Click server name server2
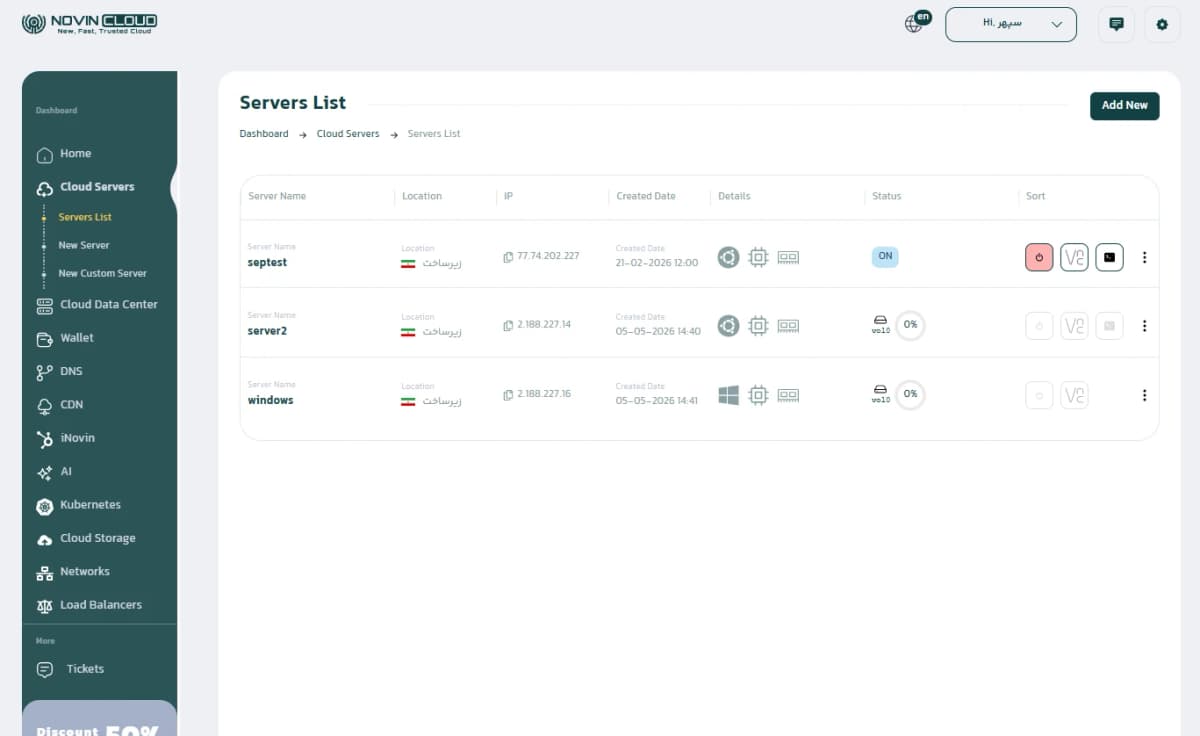 pos(267,331)
